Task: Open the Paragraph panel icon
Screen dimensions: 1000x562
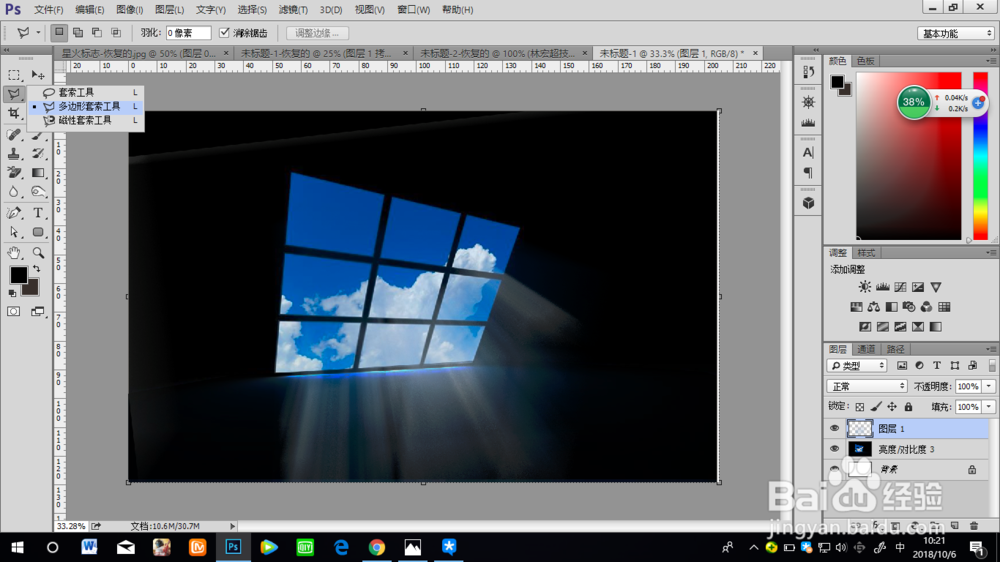Action: click(808, 172)
